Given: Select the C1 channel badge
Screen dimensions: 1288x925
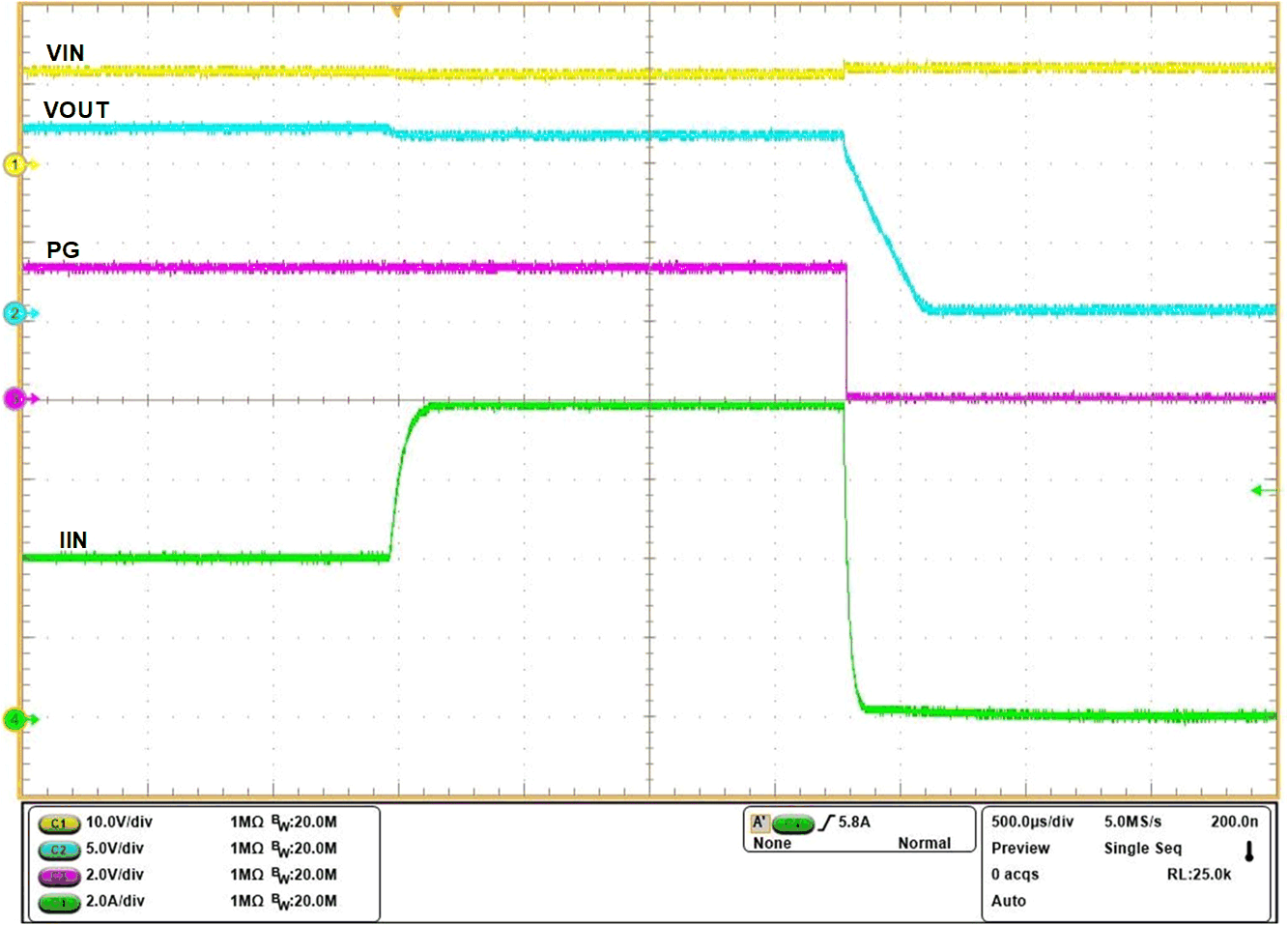Looking at the screenshot, I should [x=58, y=824].
